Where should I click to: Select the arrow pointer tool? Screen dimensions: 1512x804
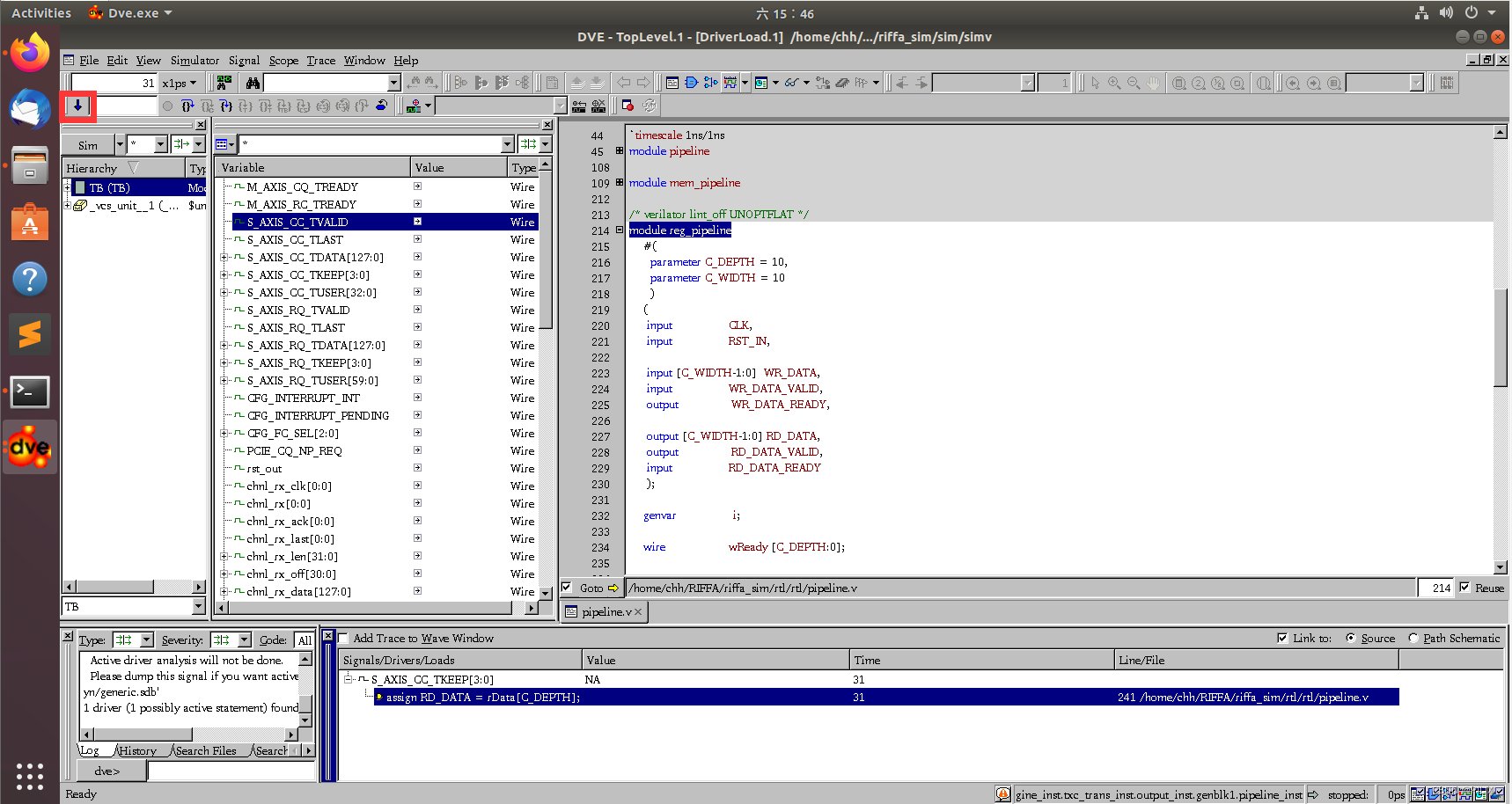tap(1096, 82)
